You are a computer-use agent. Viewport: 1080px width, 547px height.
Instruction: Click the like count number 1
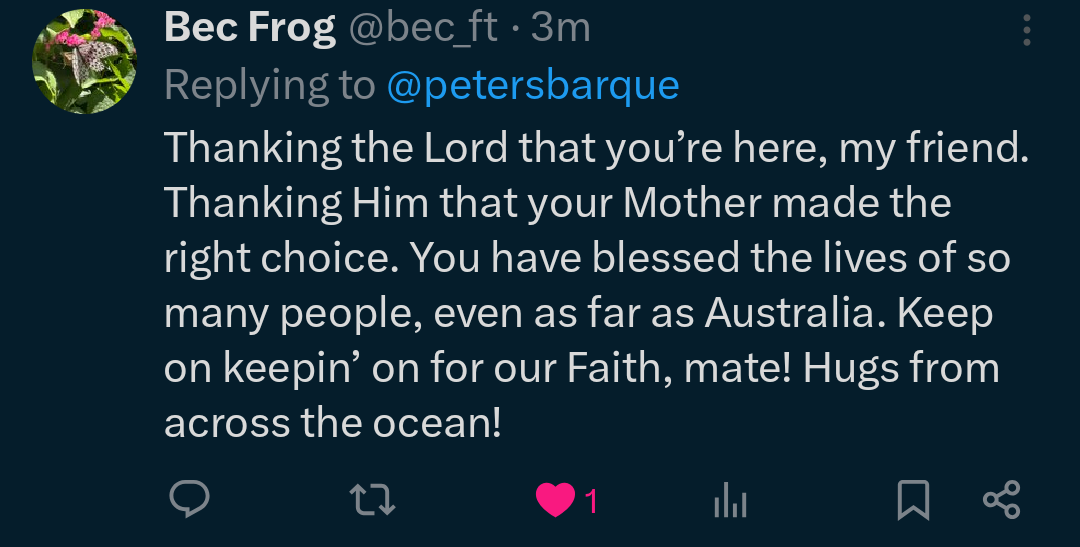(591, 500)
